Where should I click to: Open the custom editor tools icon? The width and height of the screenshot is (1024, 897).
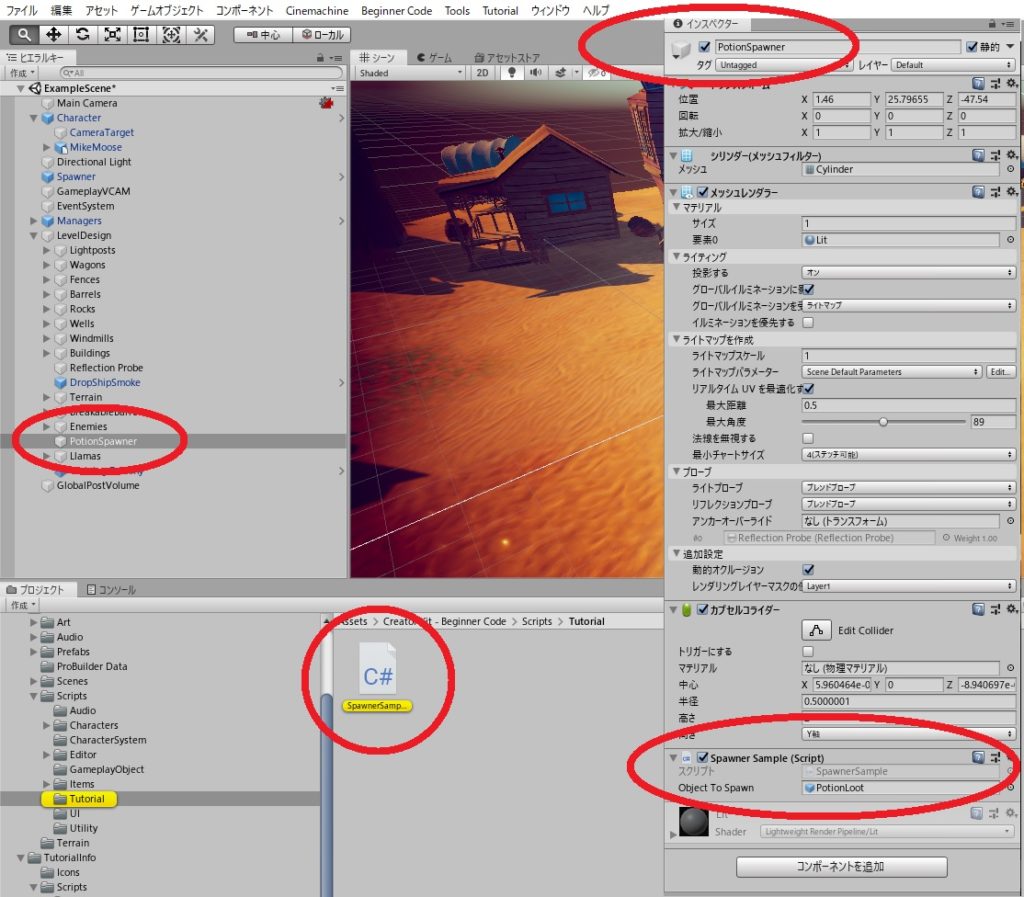(200, 35)
